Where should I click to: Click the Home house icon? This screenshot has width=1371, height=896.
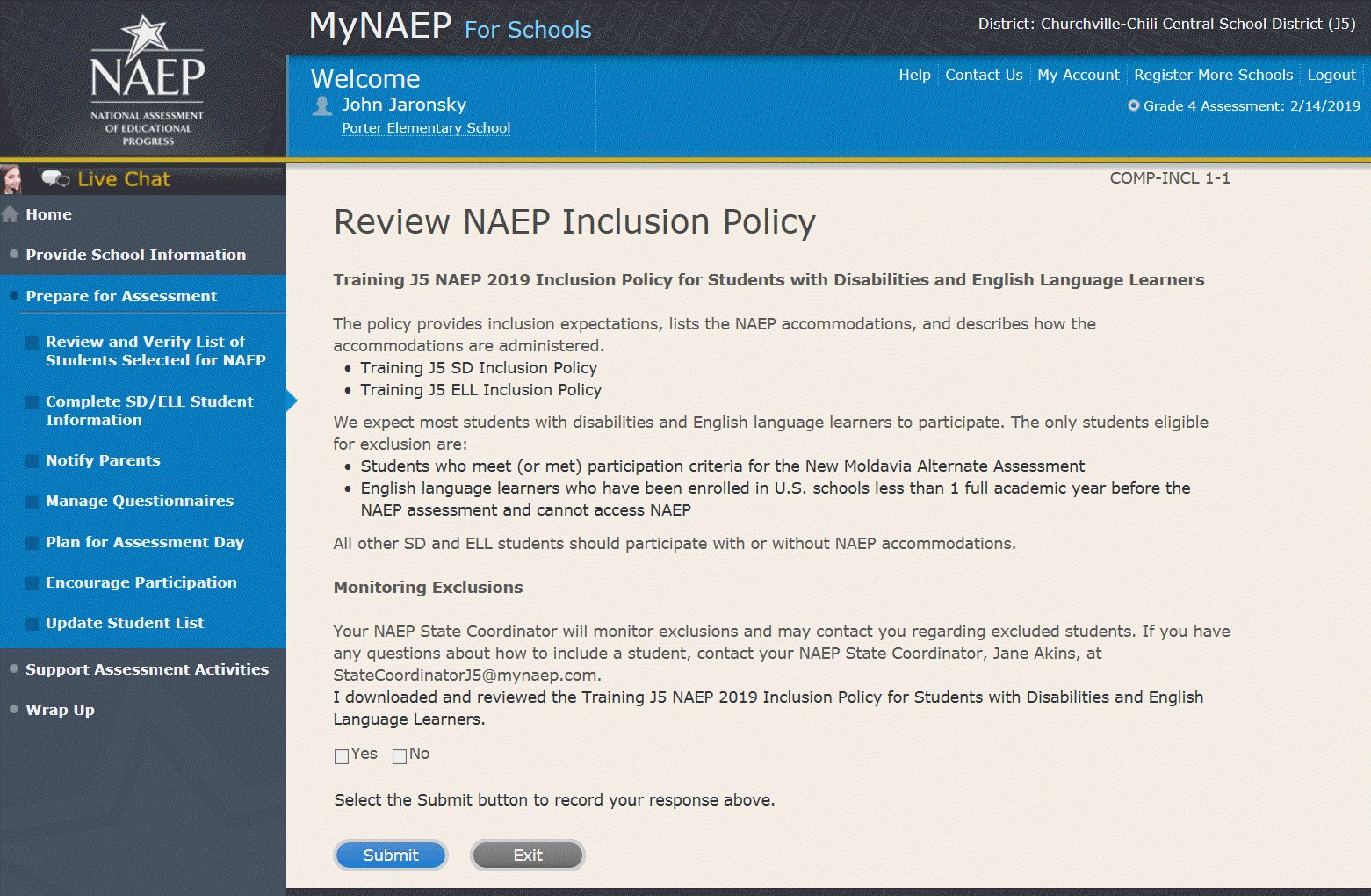pos(11,214)
